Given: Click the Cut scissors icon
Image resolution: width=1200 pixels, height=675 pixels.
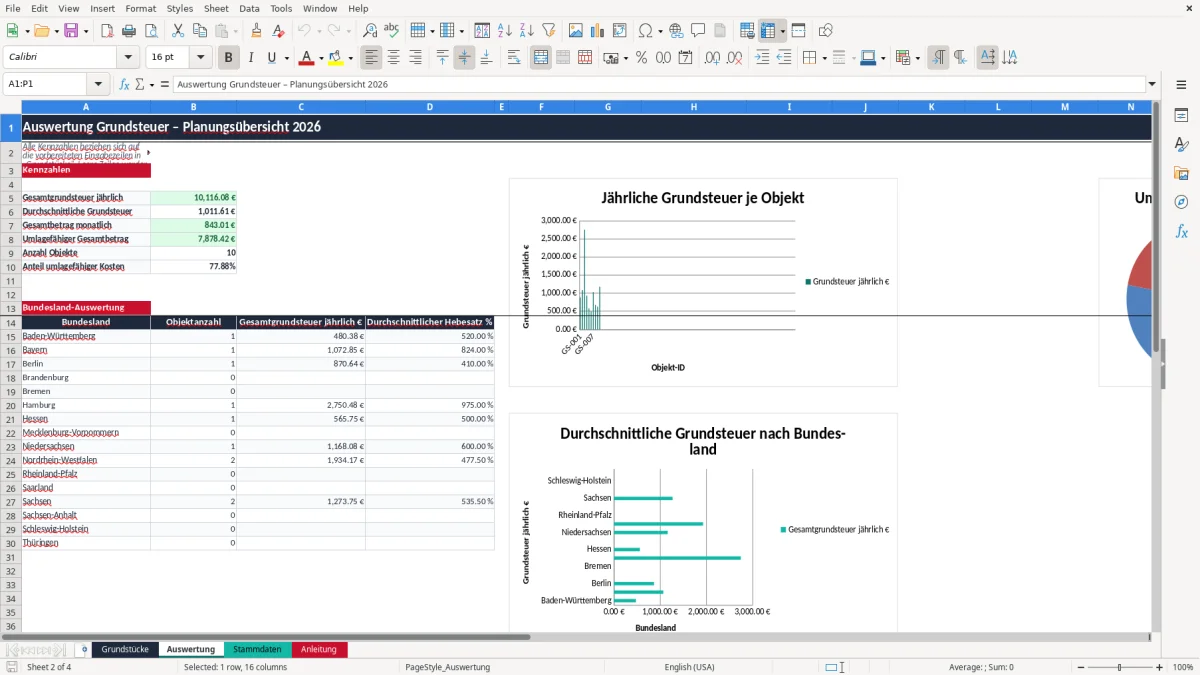Looking at the screenshot, I should (177, 31).
